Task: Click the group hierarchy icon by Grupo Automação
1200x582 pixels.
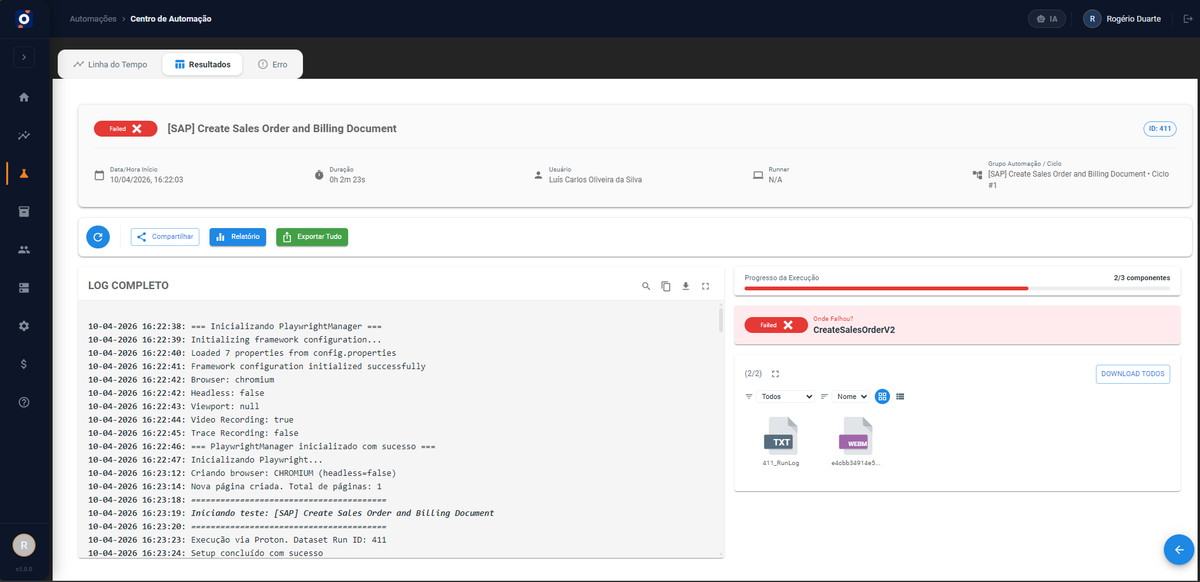Action: click(977, 175)
